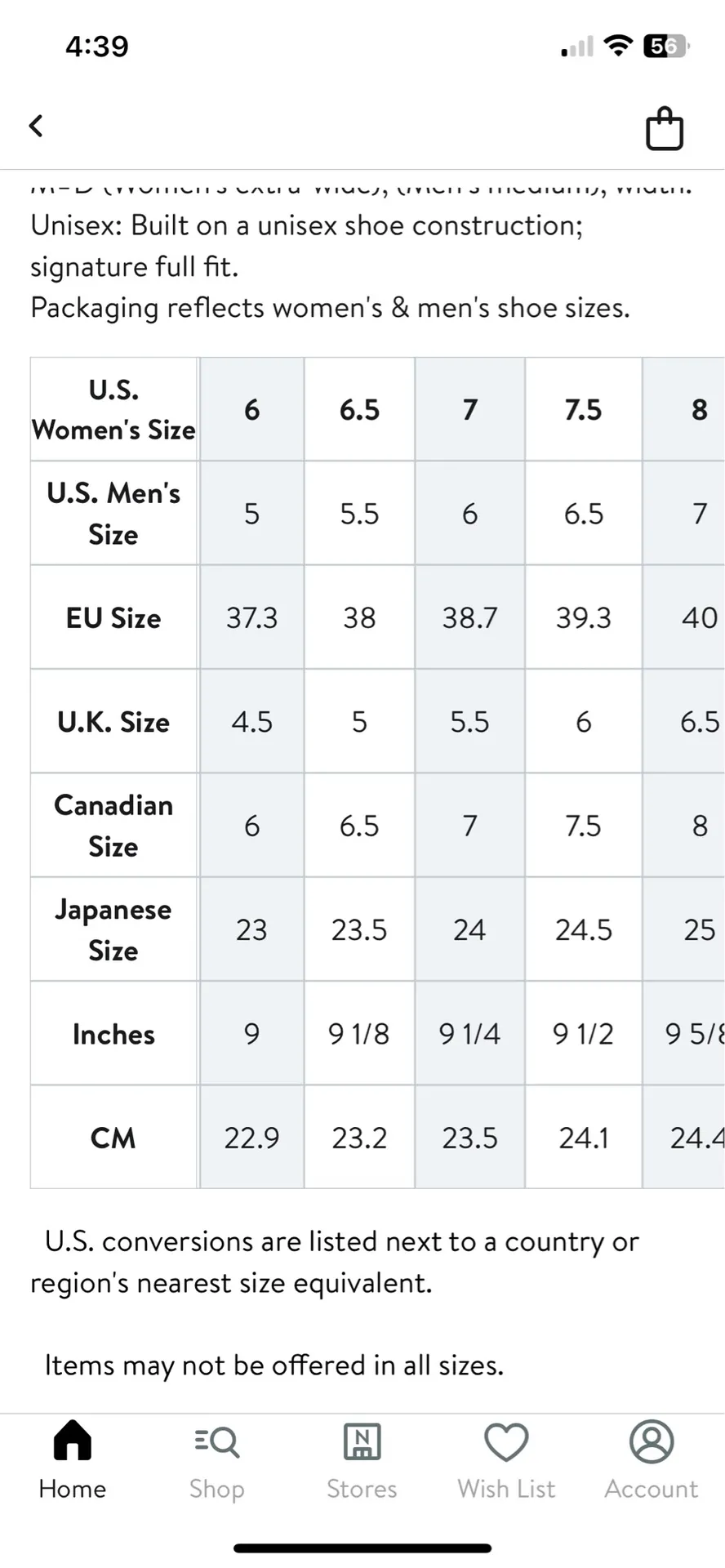Tap the Inches 9 1/4 cell
This screenshot has width=725, height=1568.
[x=469, y=1034]
